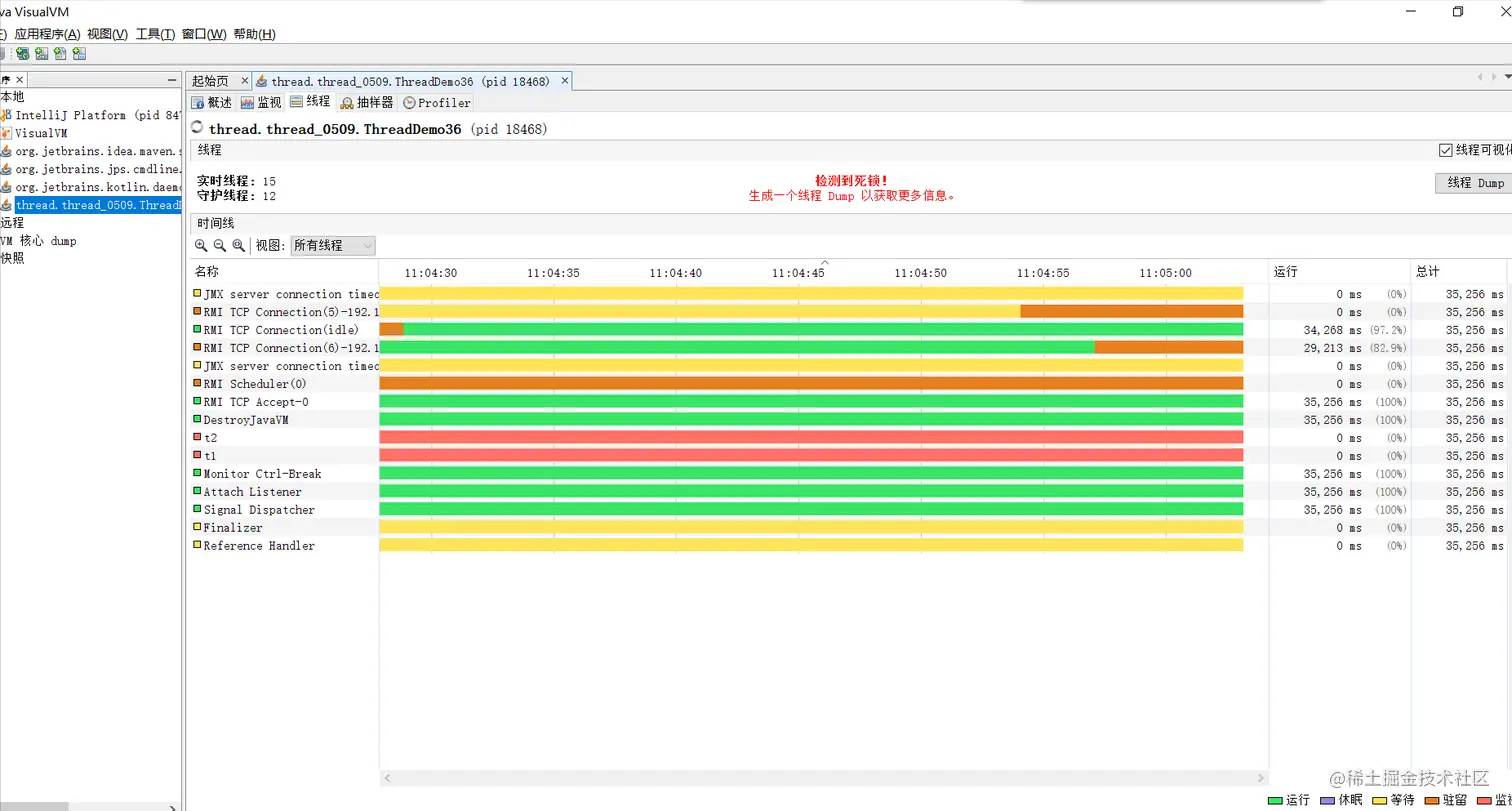The height and width of the screenshot is (811, 1512).
Task: Close the applications side panel tab
Action: pos(19,80)
